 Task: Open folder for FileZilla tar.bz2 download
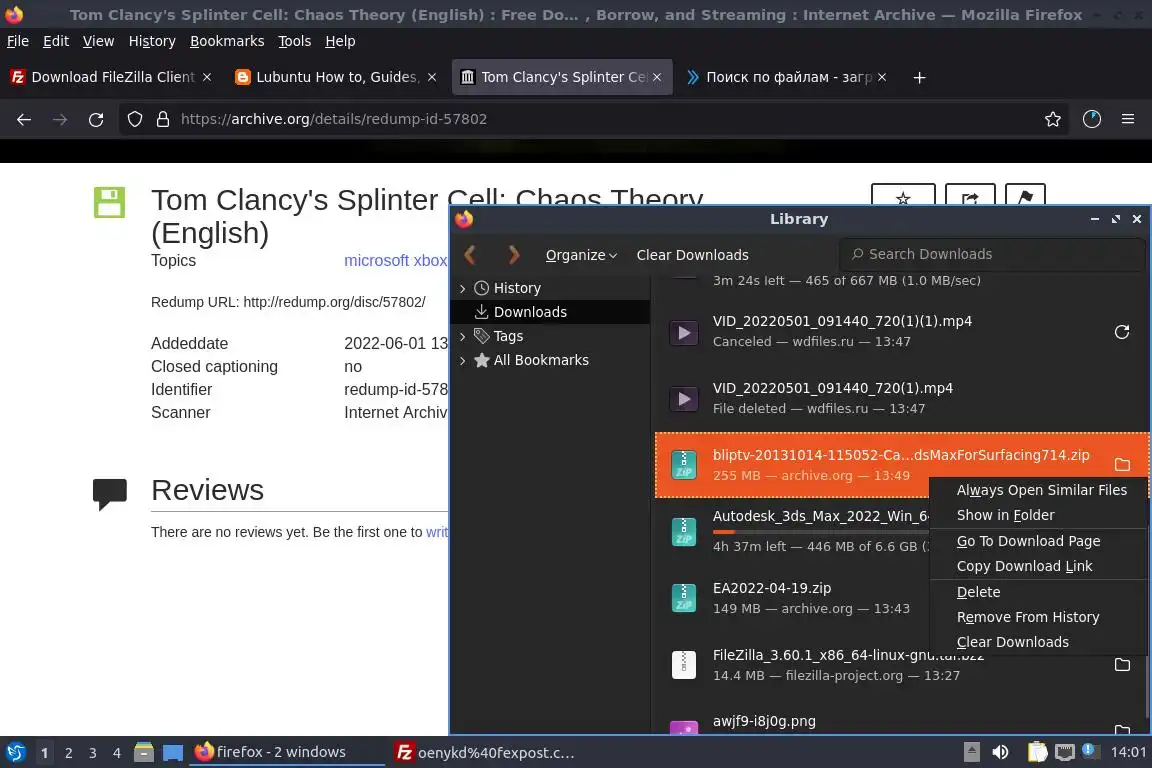[x=1122, y=664]
